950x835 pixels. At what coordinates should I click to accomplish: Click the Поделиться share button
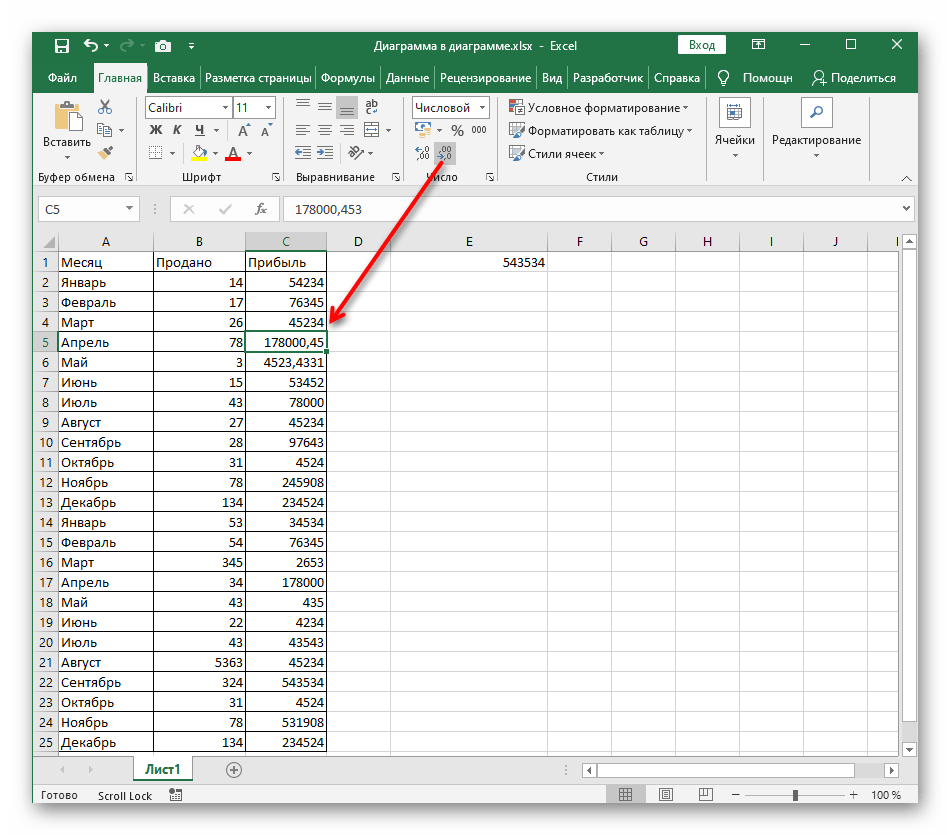coord(854,78)
